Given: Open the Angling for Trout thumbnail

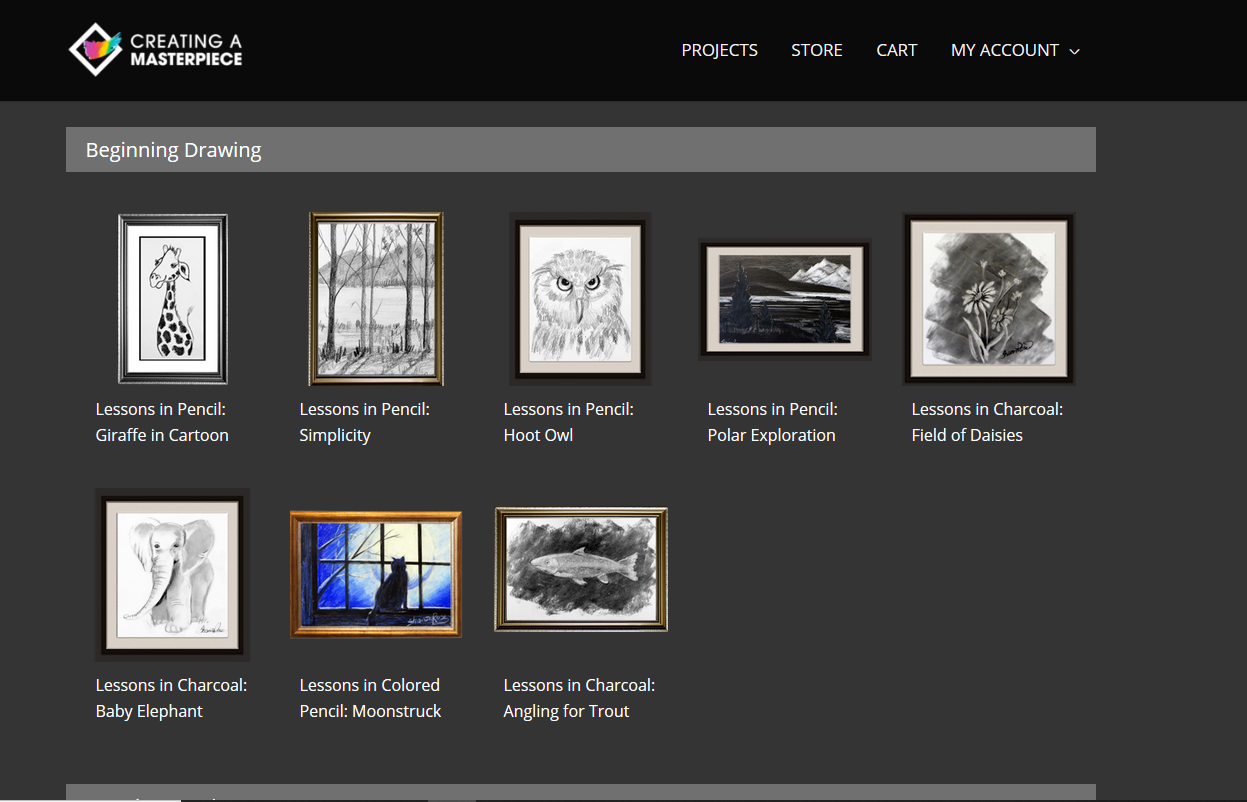Looking at the screenshot, I should coord(581,569).
